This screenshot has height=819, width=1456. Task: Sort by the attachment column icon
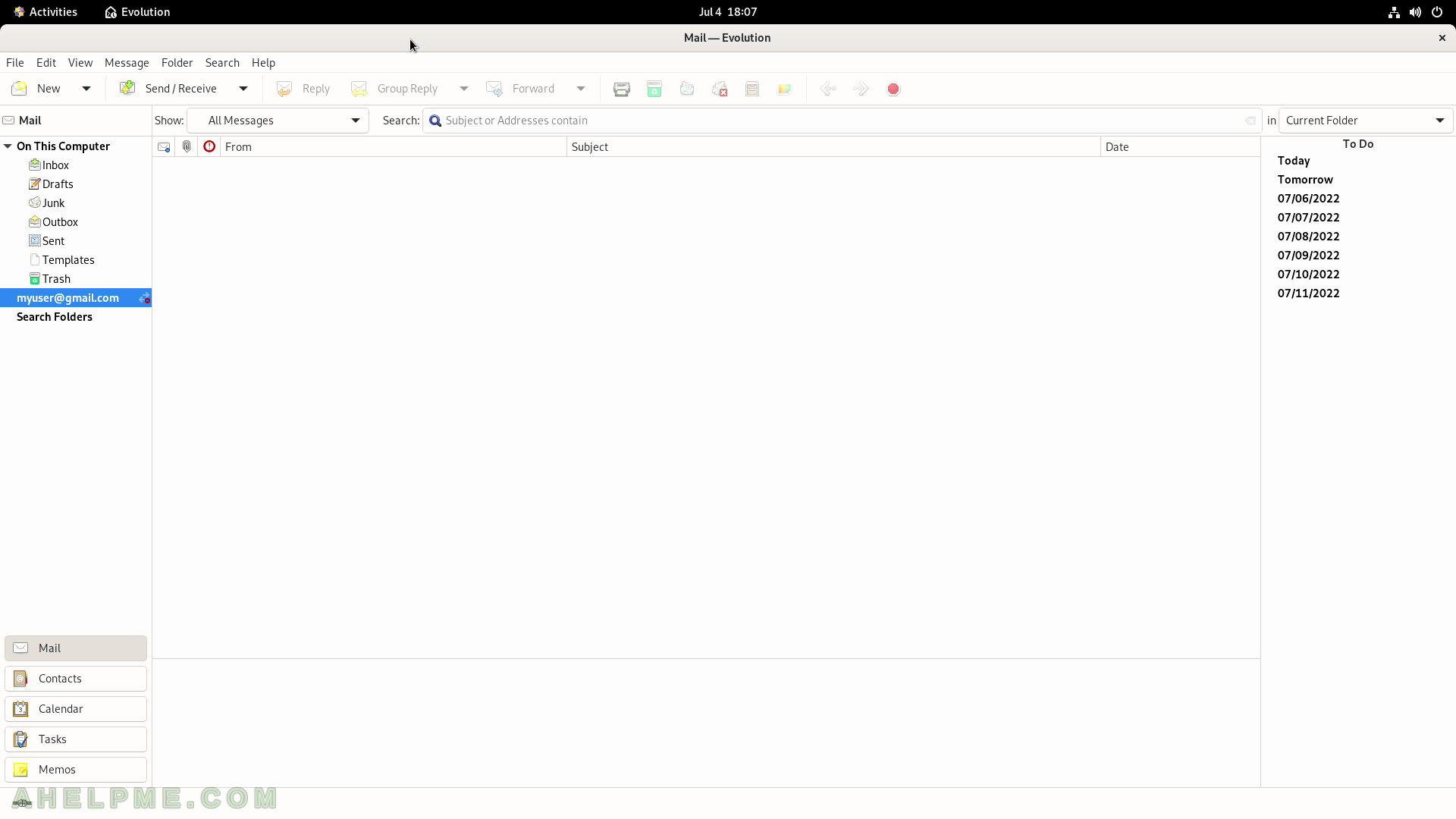click(x=187, y=147)
